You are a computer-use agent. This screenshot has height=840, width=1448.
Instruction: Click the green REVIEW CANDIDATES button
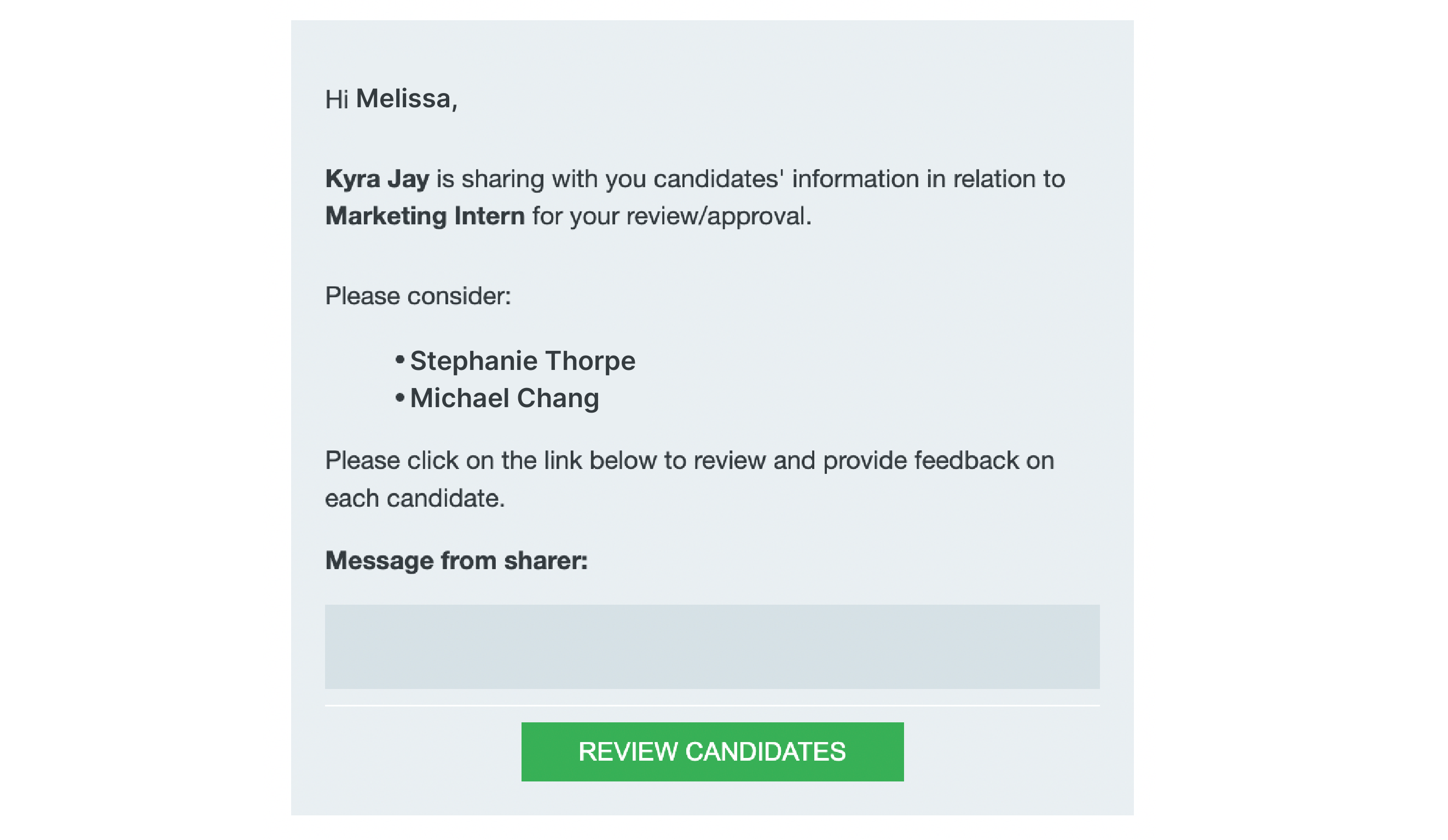coord(712,751)
